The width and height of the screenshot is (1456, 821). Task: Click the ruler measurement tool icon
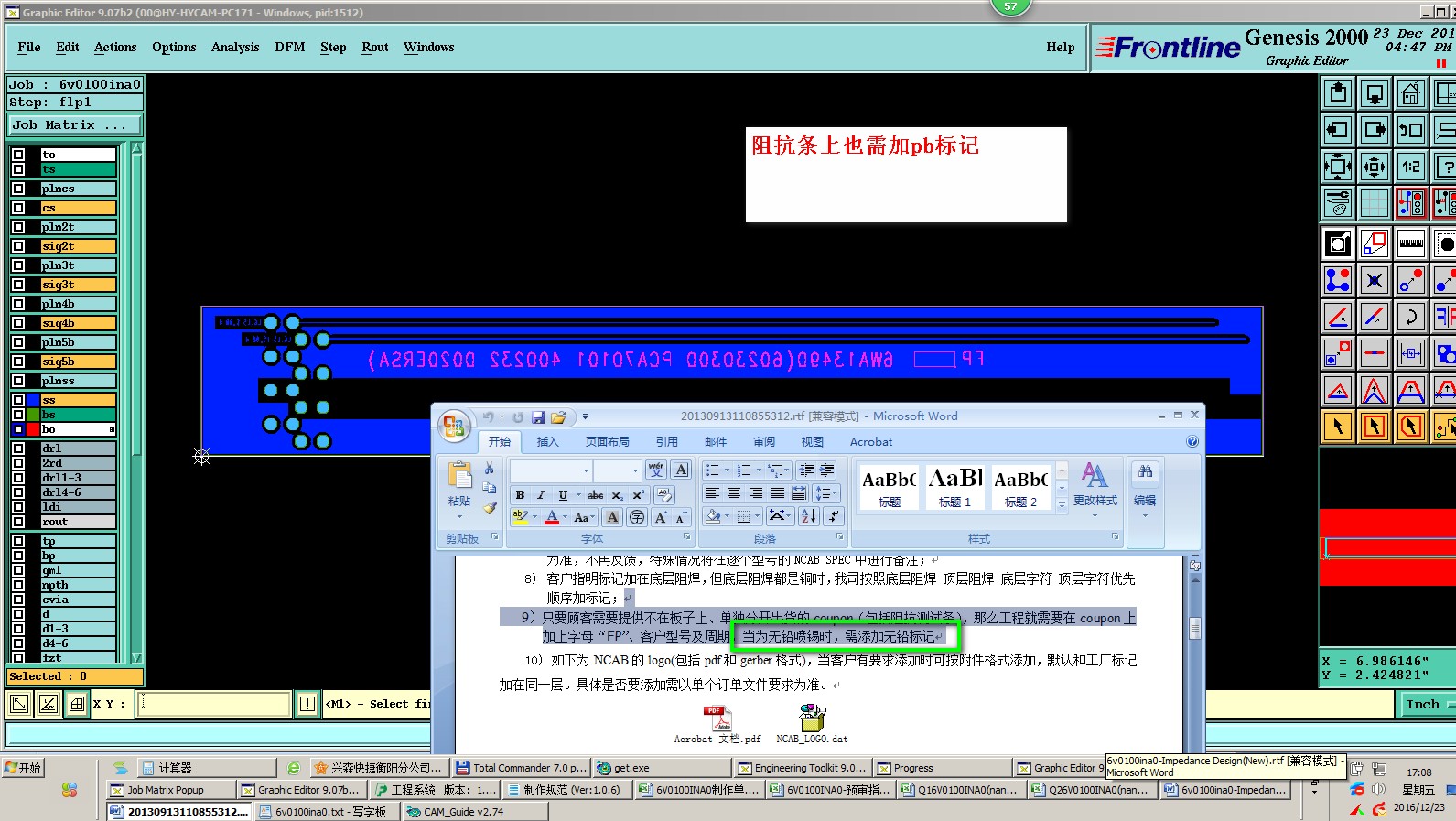tap(1410, 243)
